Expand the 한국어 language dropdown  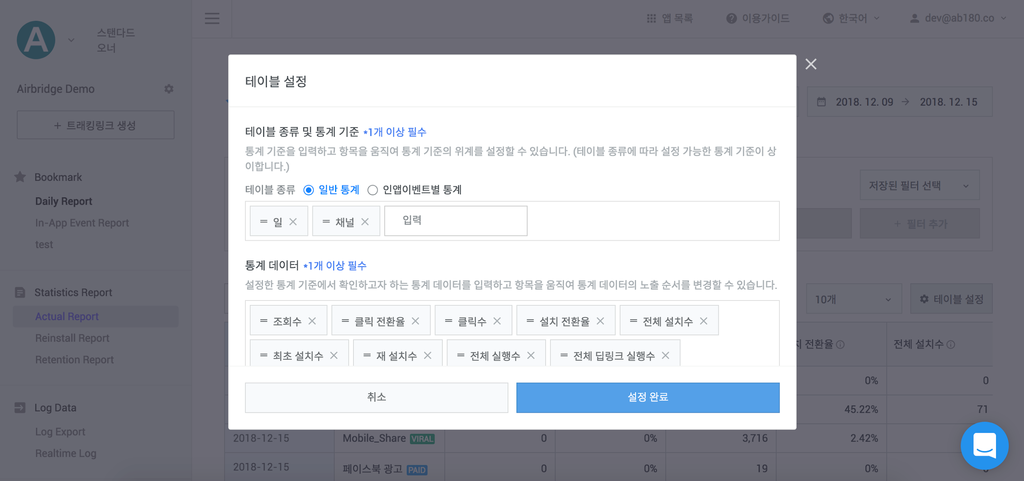pos(851,18)
